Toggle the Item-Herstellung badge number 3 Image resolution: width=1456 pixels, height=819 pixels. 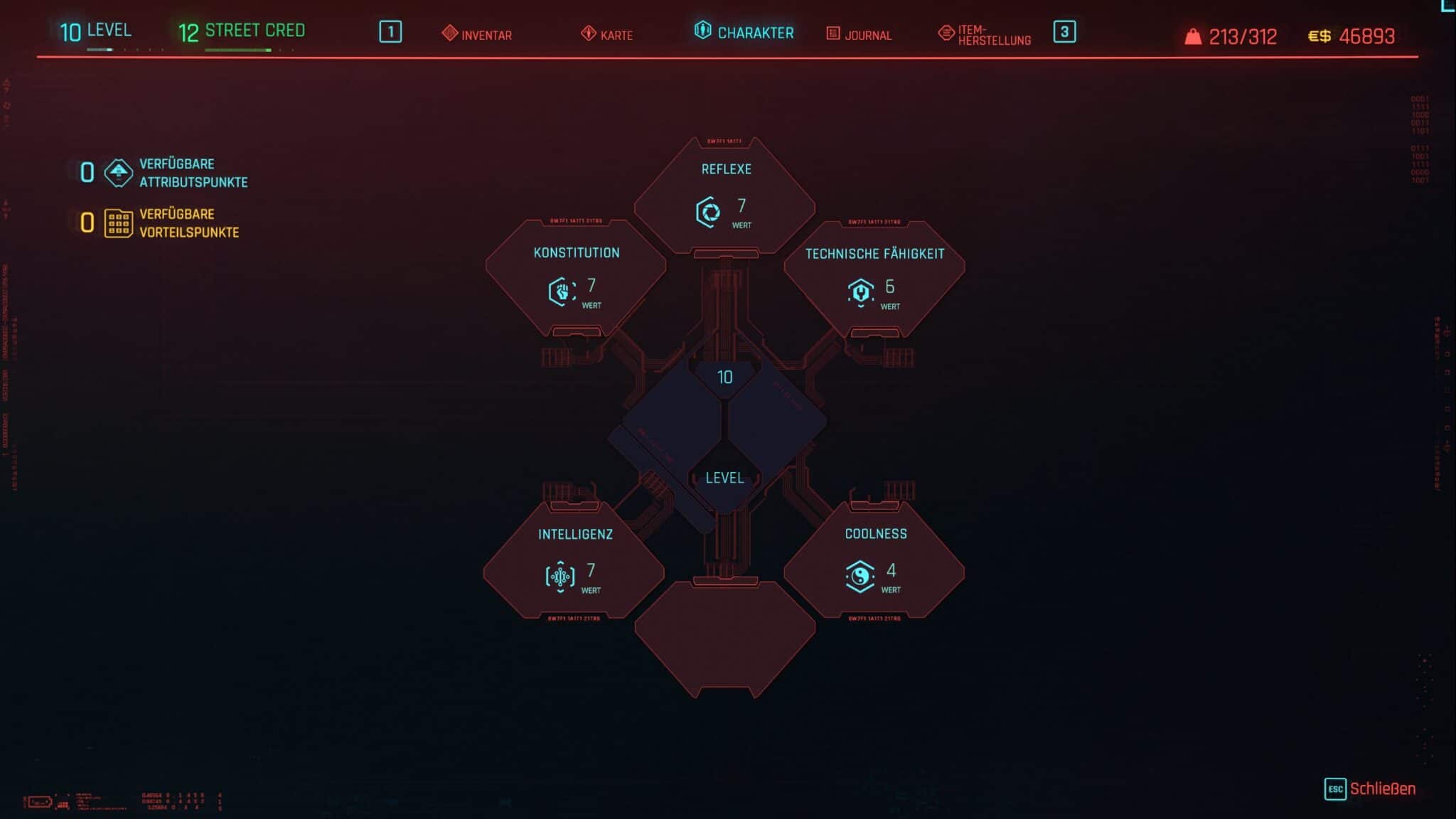pyautogui.click(x=1064, y=32)
